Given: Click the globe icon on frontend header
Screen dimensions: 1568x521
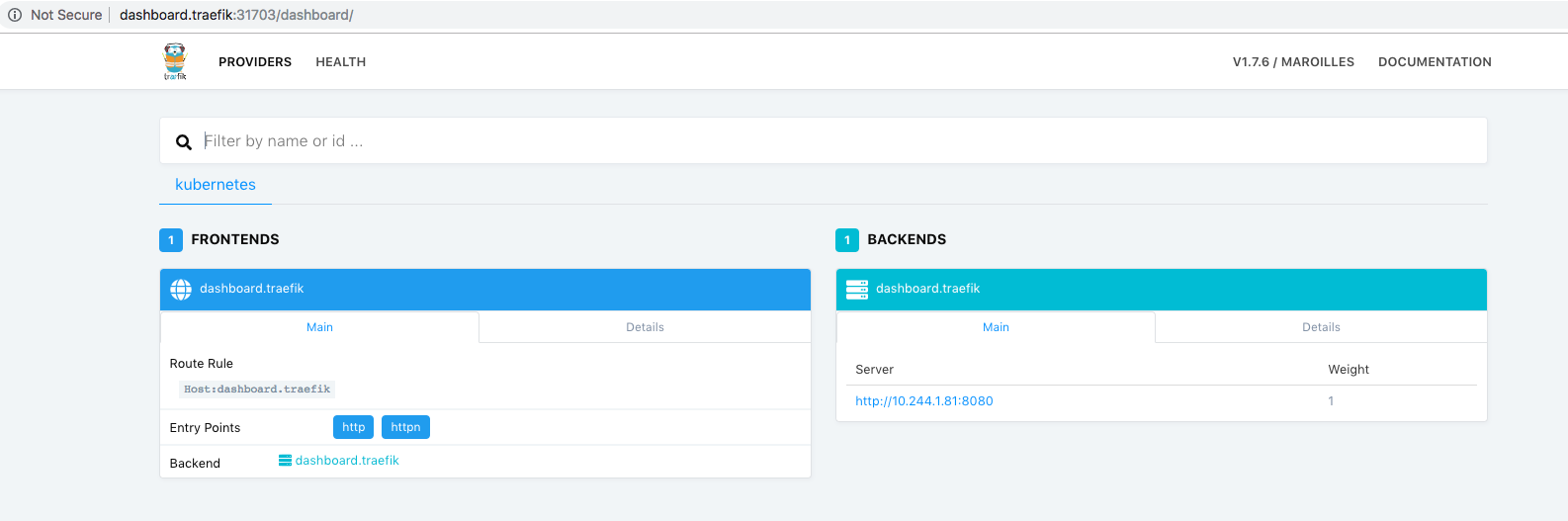Looking at the screenshot, I should 181,289.
